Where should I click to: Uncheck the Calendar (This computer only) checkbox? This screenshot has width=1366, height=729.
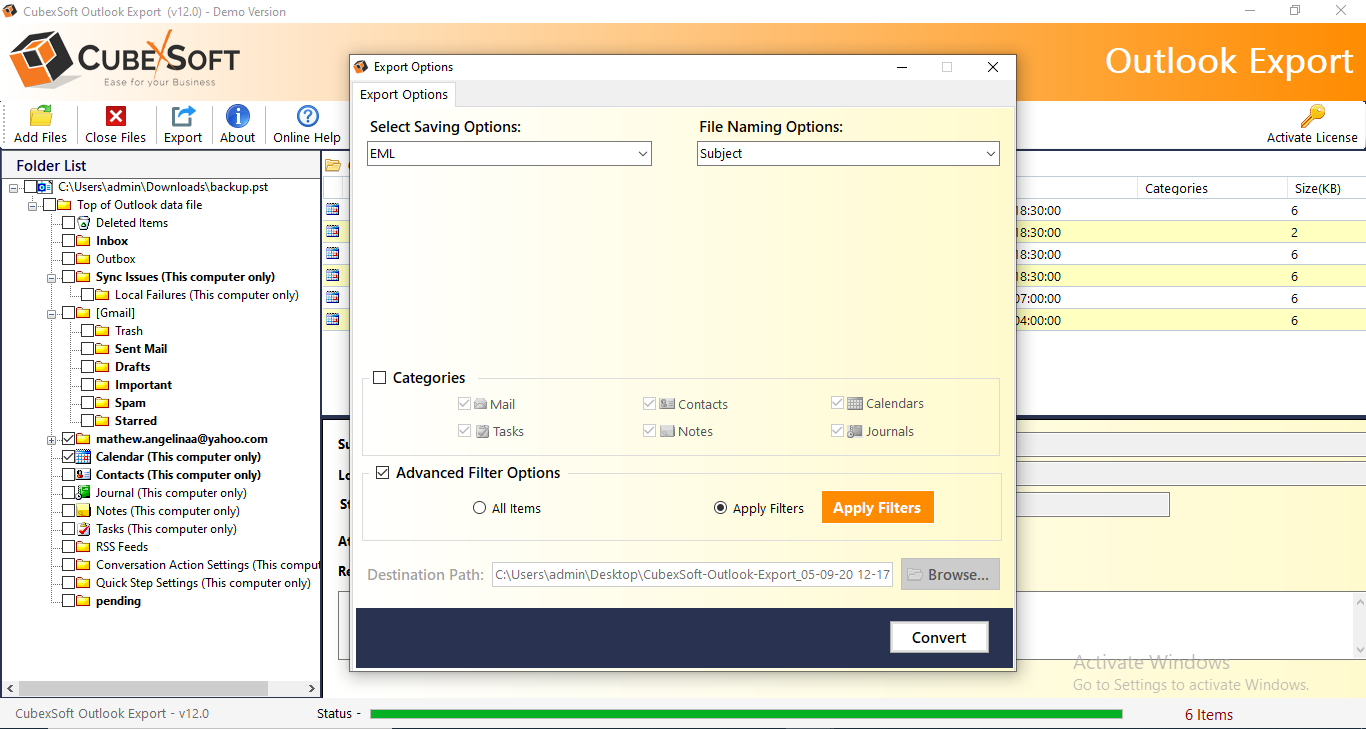pos(68,457)
